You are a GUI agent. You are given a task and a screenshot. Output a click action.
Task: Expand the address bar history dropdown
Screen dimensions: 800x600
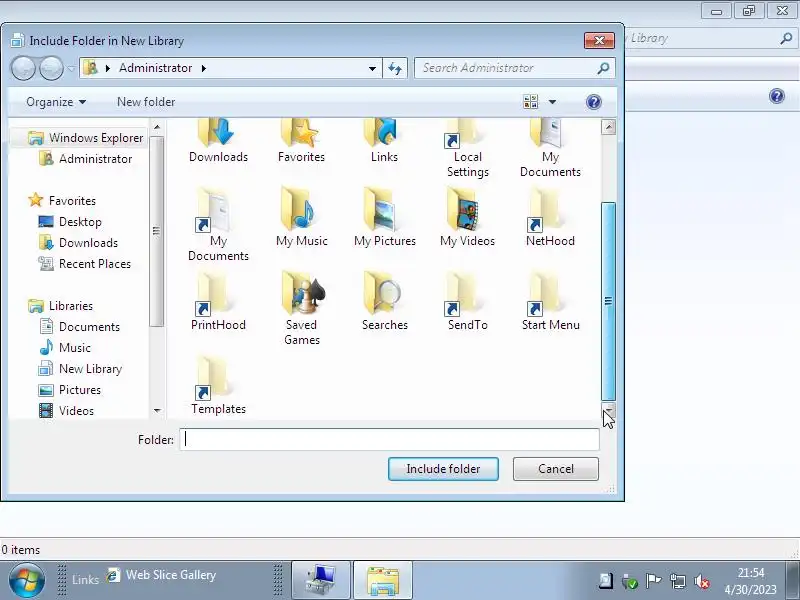point(372,68)
